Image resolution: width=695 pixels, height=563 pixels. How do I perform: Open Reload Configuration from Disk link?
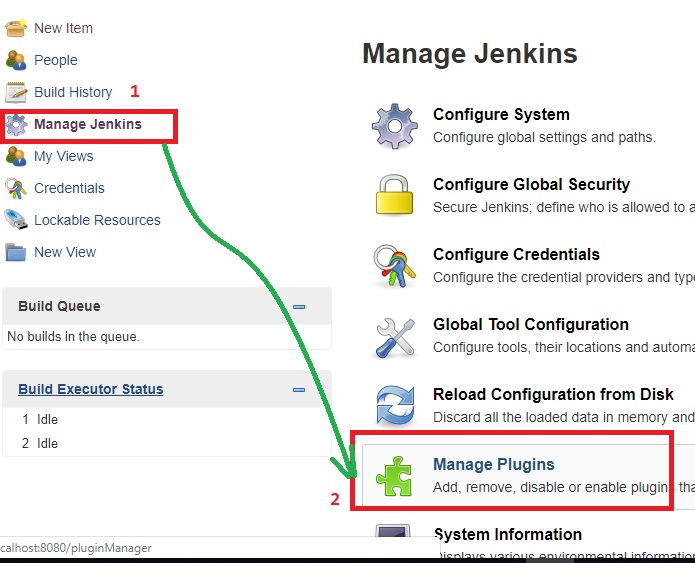(x=553, y=395)
